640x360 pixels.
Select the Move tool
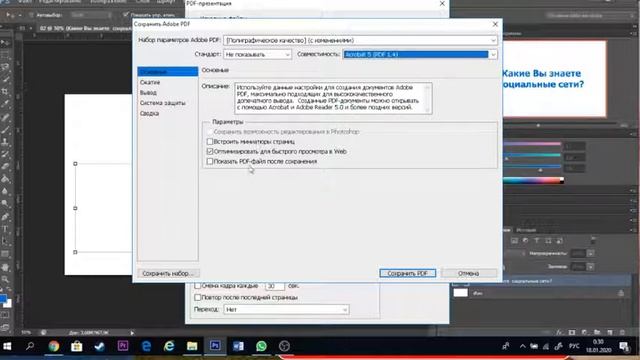[5, 43]
